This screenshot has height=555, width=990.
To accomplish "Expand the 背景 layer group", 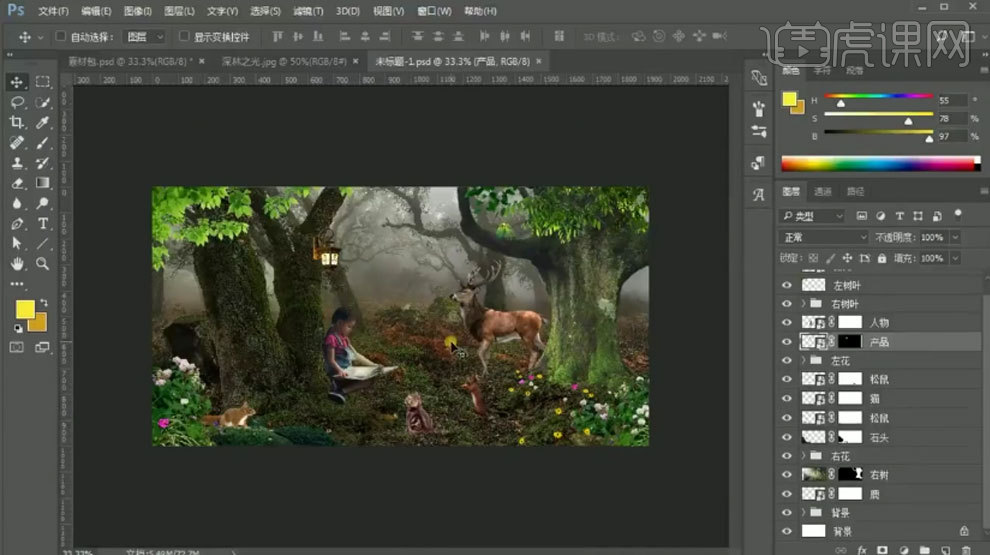I will [804, 513].
